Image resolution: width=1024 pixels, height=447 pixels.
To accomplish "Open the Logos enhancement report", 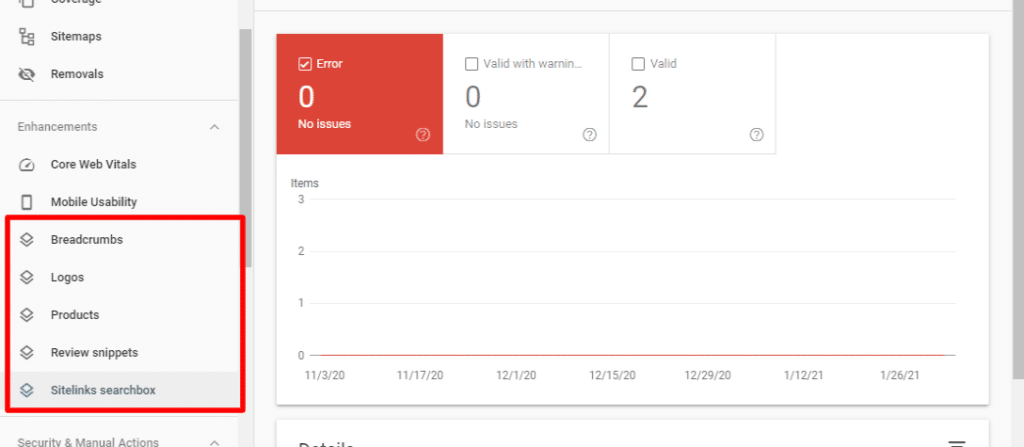I will [x=119, y=277].
